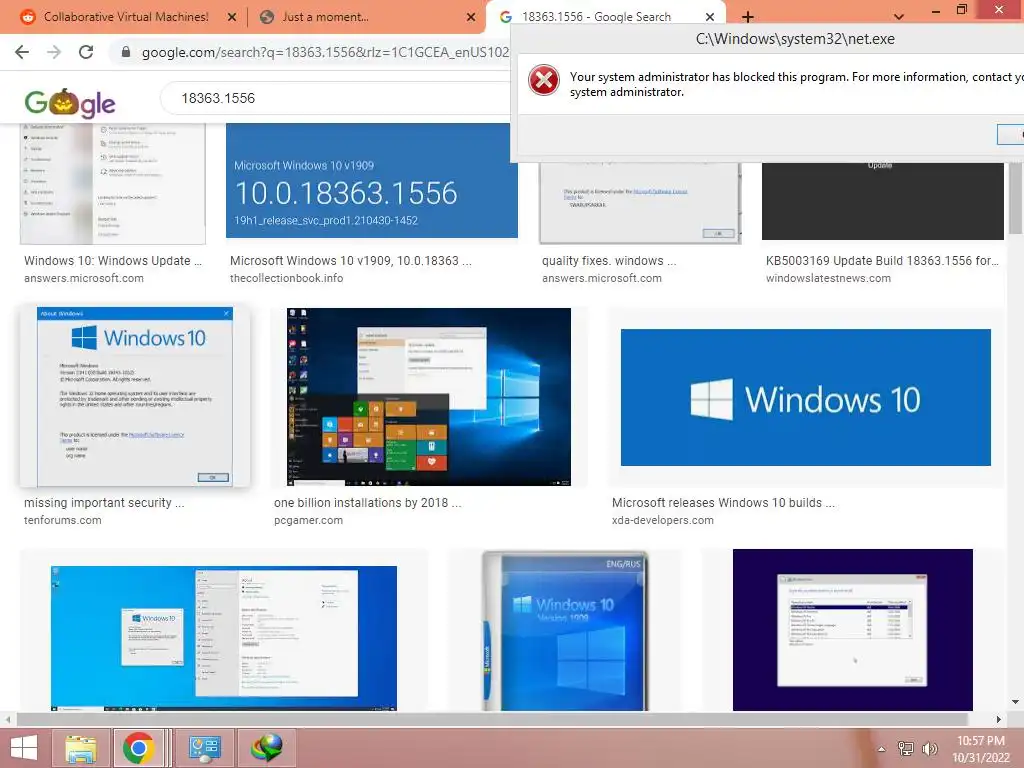Open the tab search dropdown chevron

click(x=899, y=17)
